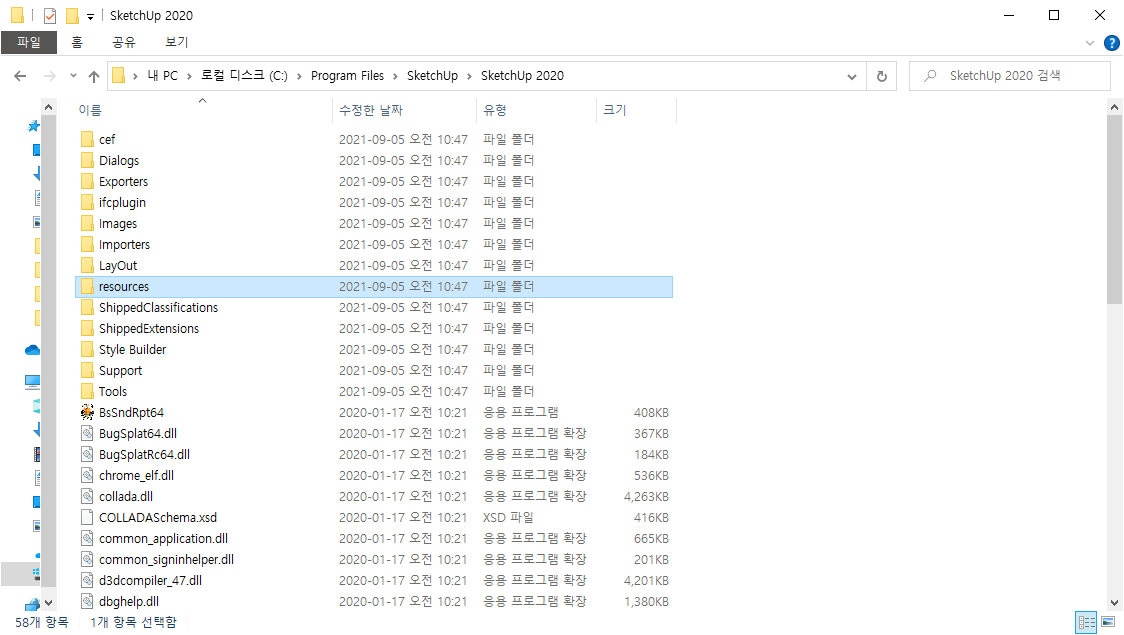
Task: Go back to previous folder
Action: [x=20, y=76]
